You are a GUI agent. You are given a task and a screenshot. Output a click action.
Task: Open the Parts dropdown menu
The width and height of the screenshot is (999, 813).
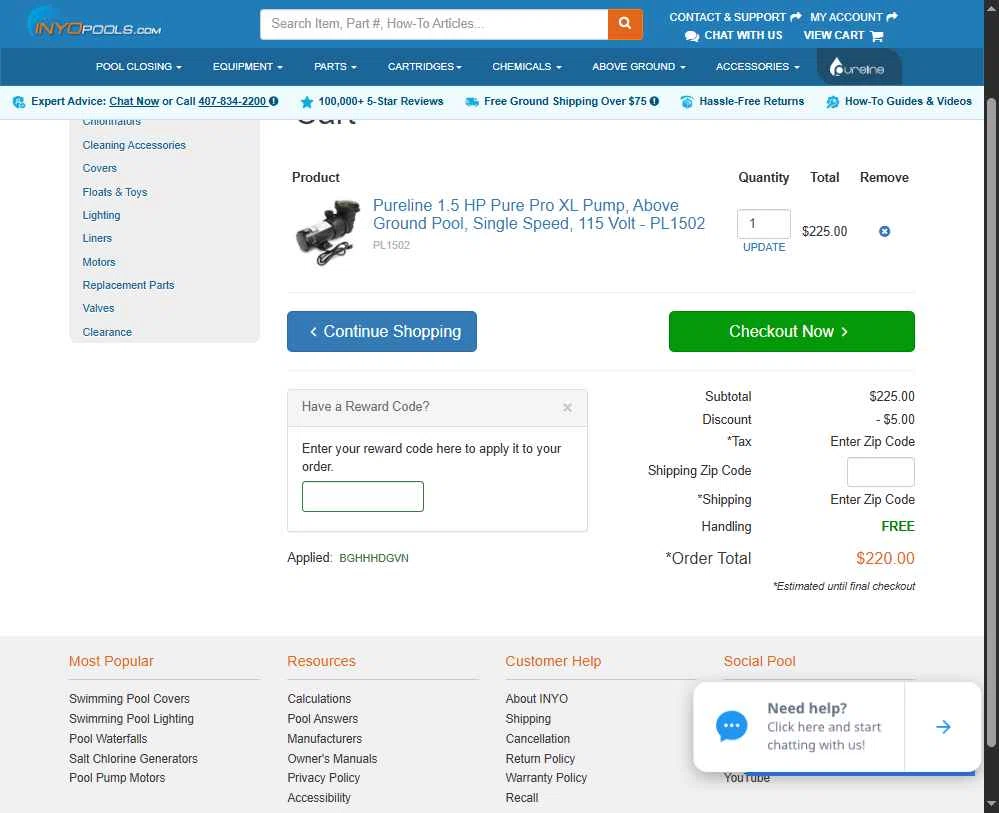point(334,66)
